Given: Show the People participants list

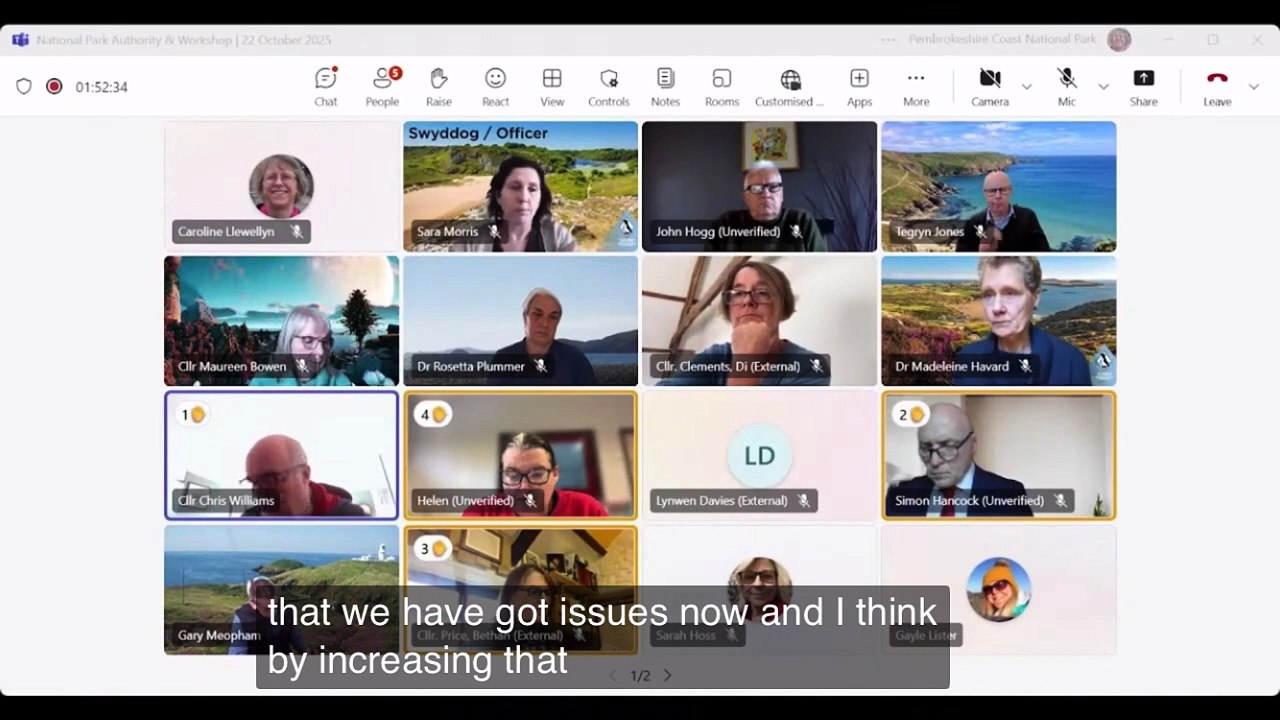Looking at the screenshot, I should pos(382,86).
